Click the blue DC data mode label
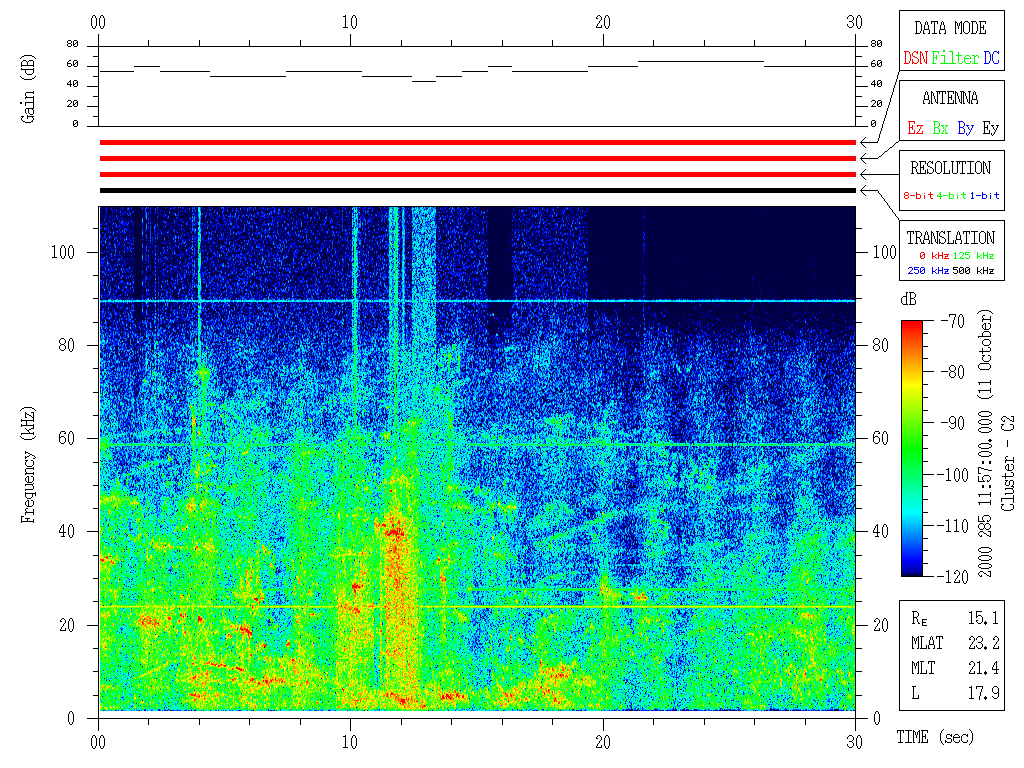This screenshot has height=768, width=1024. pyautogui.click(x=991, y=59)
